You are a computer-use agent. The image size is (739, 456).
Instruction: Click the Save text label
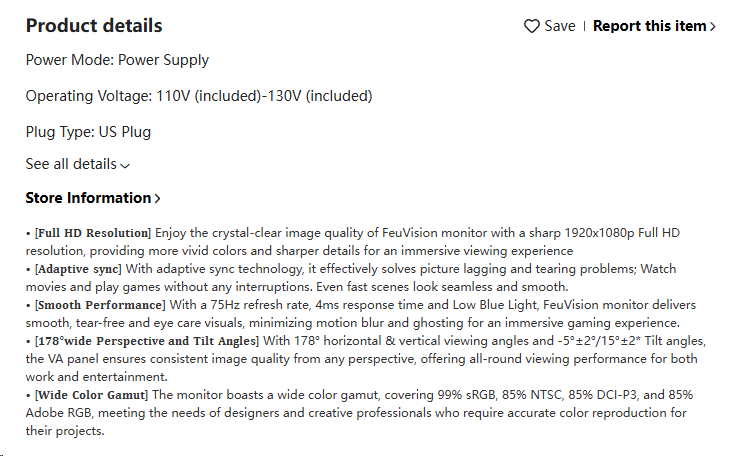[x=559, y=26]
